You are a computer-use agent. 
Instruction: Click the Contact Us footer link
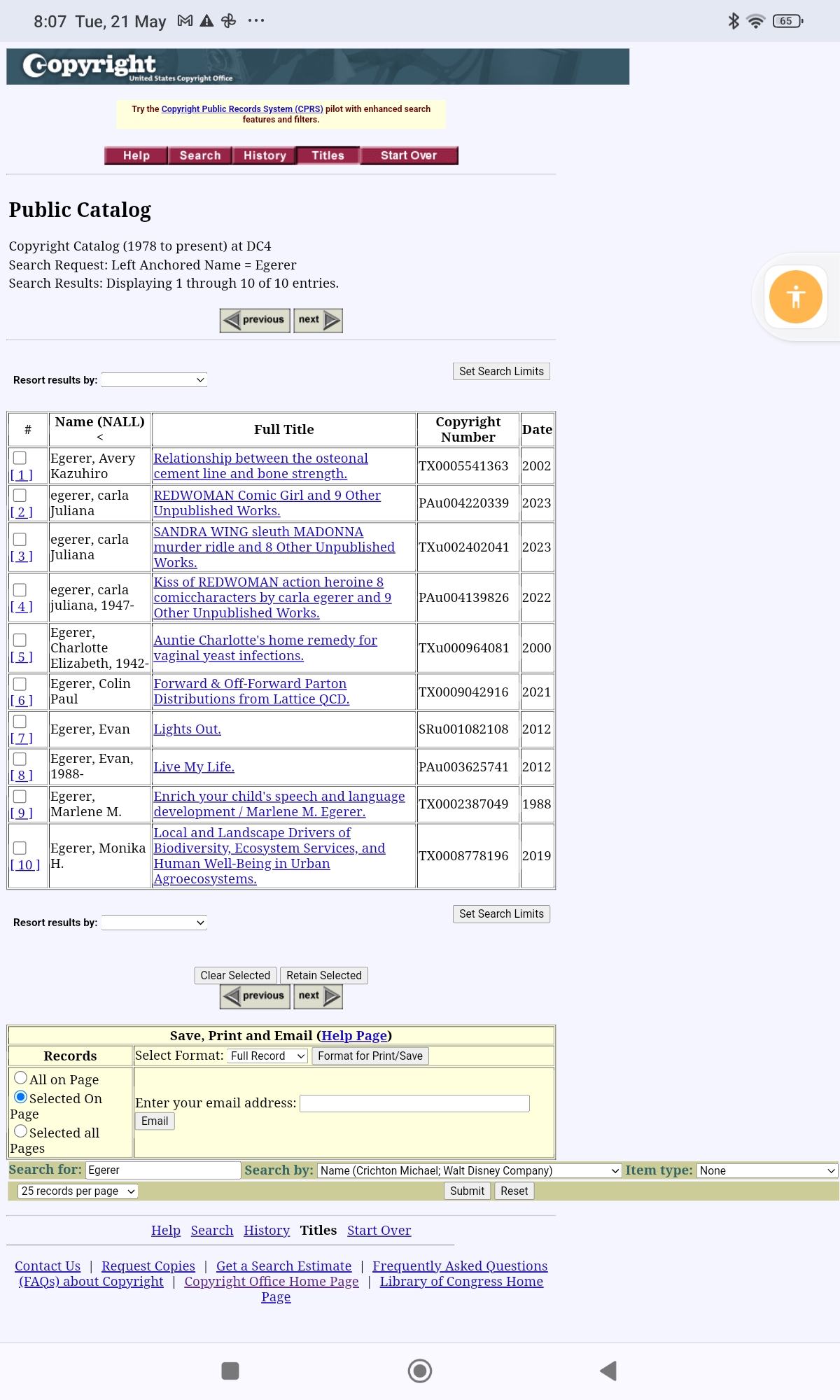click(48, 1266)
